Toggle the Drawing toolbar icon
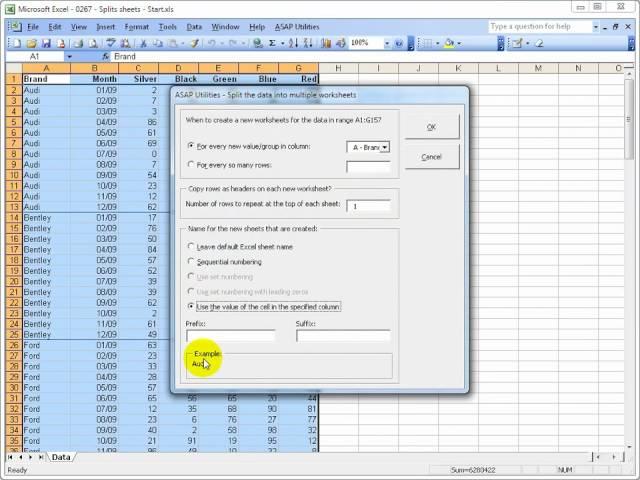This screenshot has height=480, width=640. [x=341, y=43]
